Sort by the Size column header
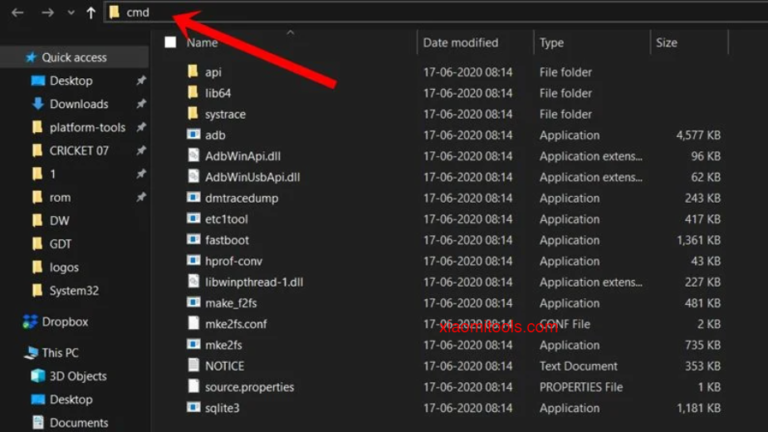The height and width of the screenshot is (432, 768). [666, 43]
